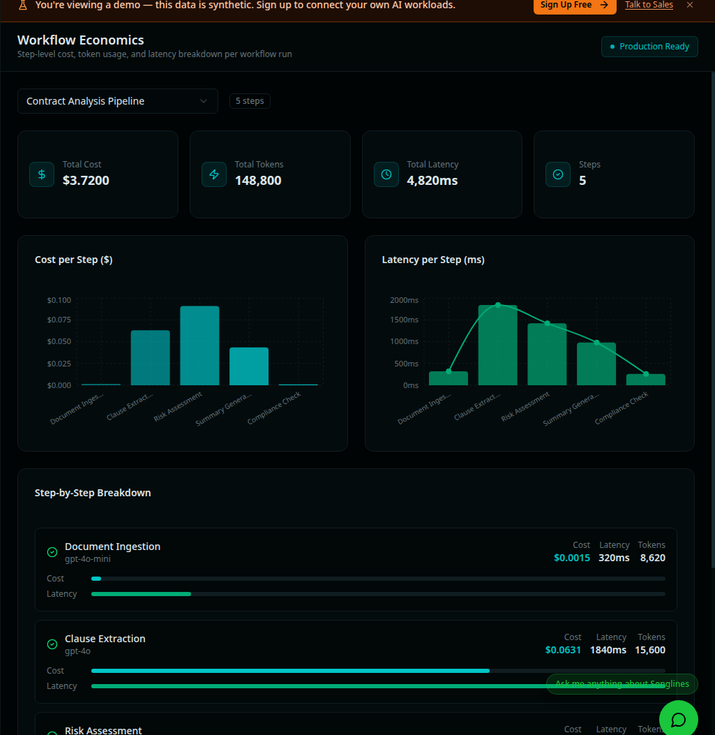Open the Contract Analysis Pipeline dropdown

pyautogui.click(x=118, y=101)
